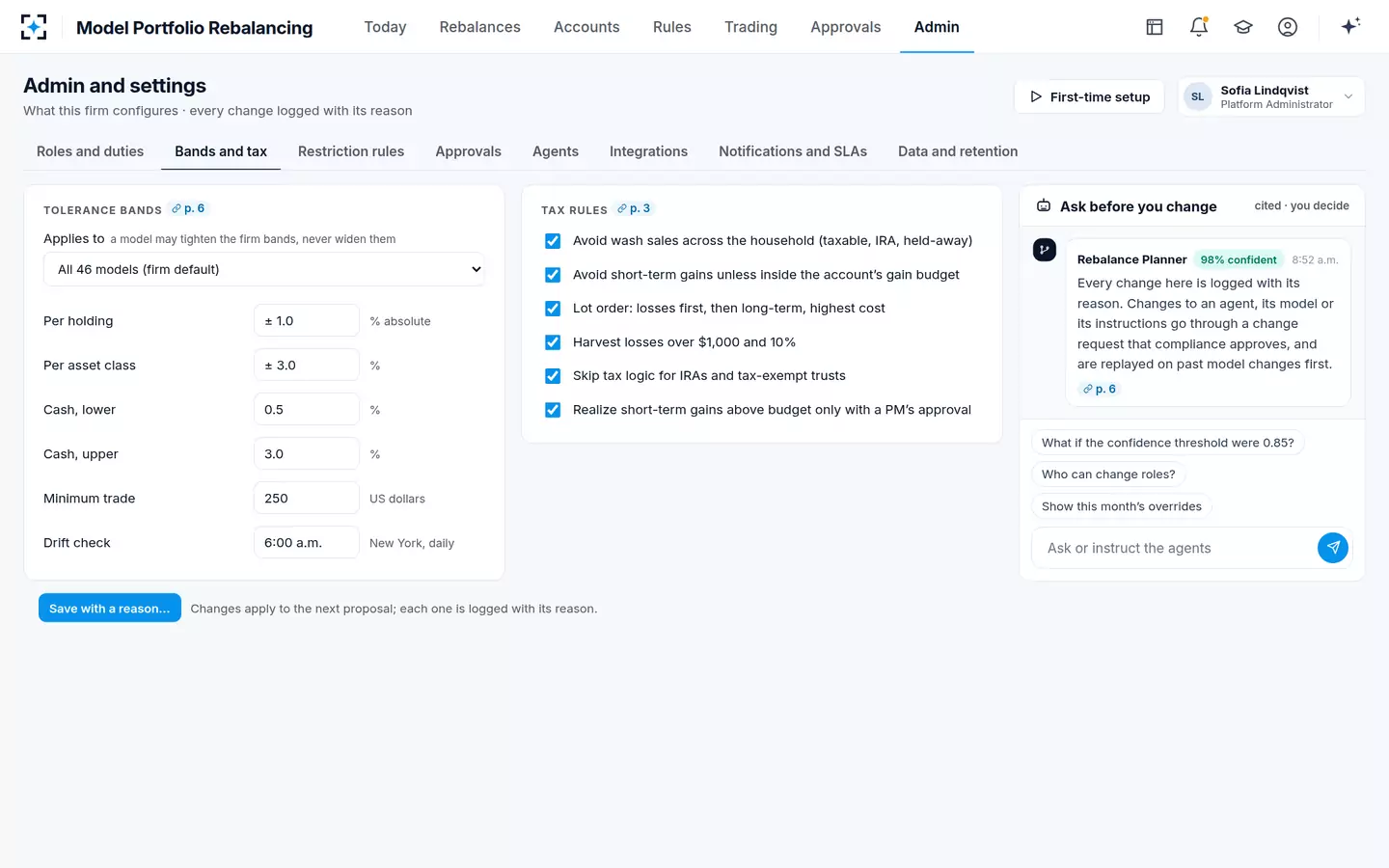Open Tax Rules p. 3 citation
Screen dimensions: 1389x868
(x=634, y=208)
